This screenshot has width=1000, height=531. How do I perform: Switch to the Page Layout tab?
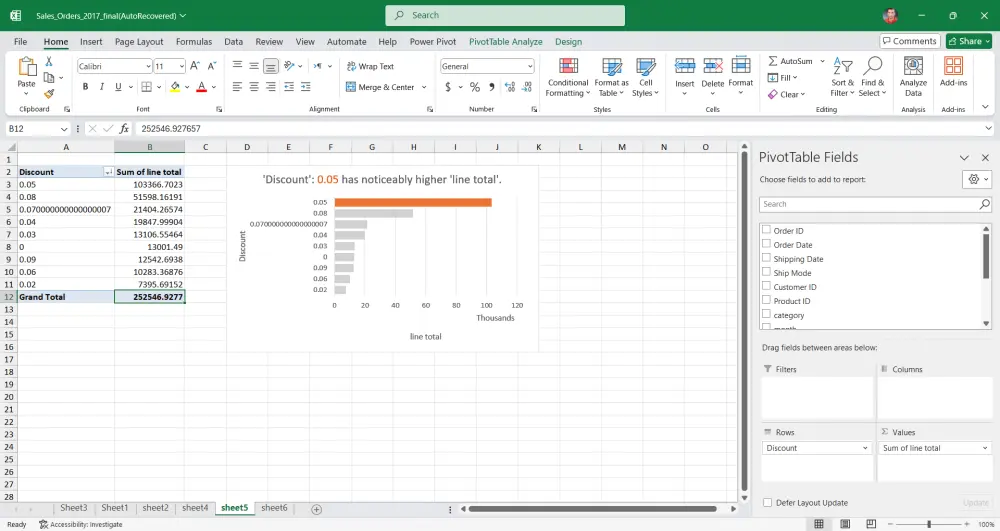[139, 41]
